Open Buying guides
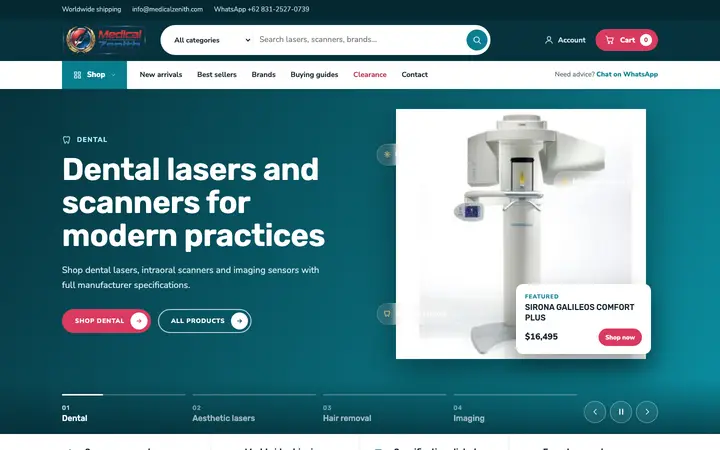This screenshot has height=450, width=720. 314,74
